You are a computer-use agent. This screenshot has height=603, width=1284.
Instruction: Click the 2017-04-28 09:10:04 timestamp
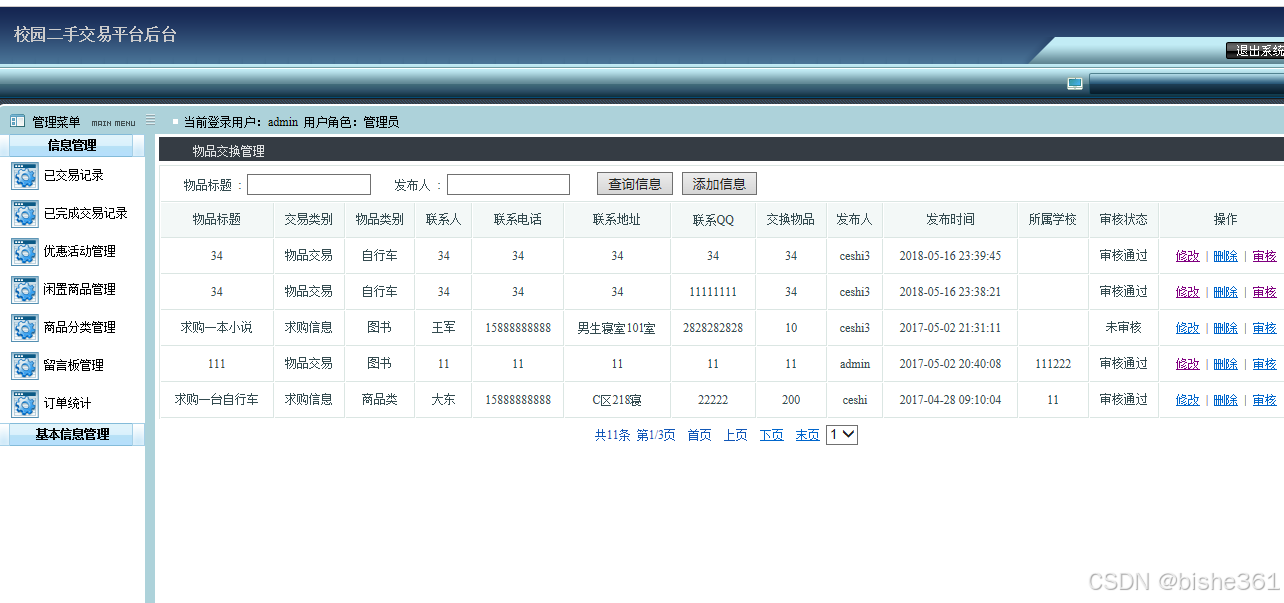pyautogui.click(x=950, y=400)
